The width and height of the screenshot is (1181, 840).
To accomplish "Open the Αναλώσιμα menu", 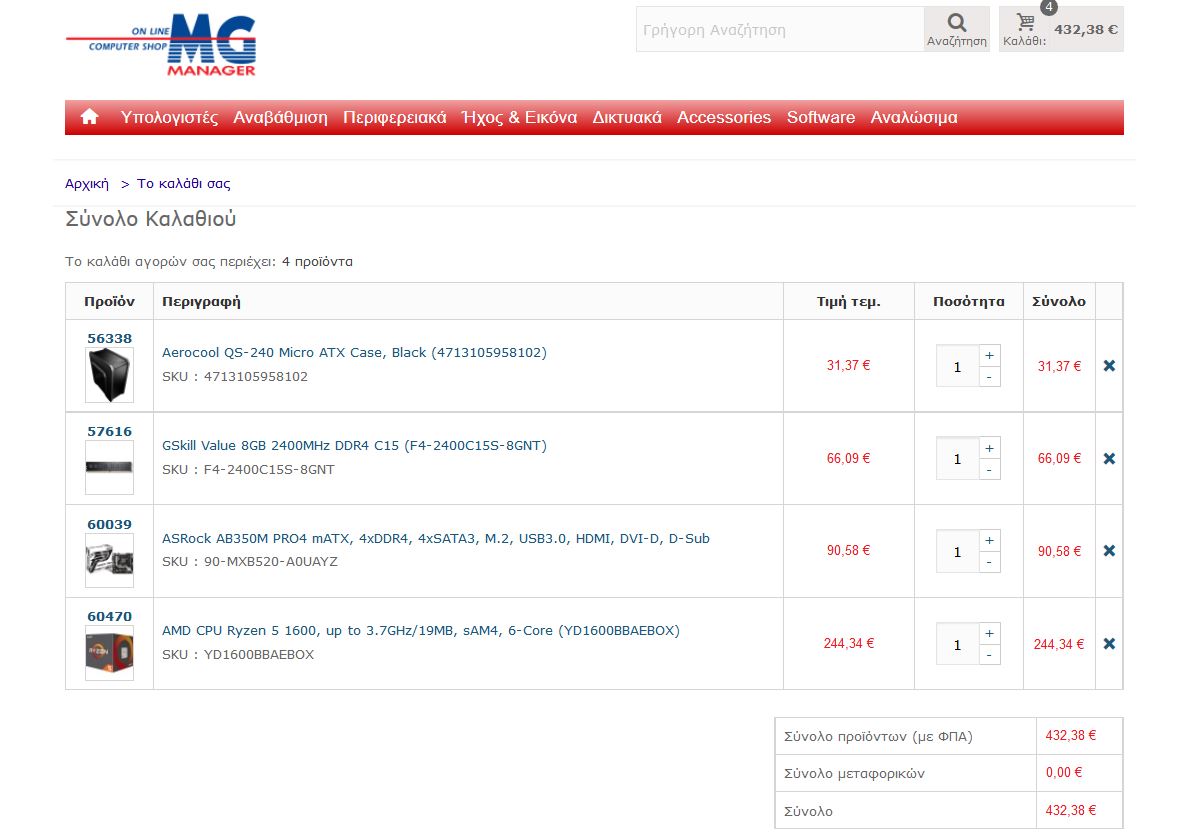I will (914, 118).
